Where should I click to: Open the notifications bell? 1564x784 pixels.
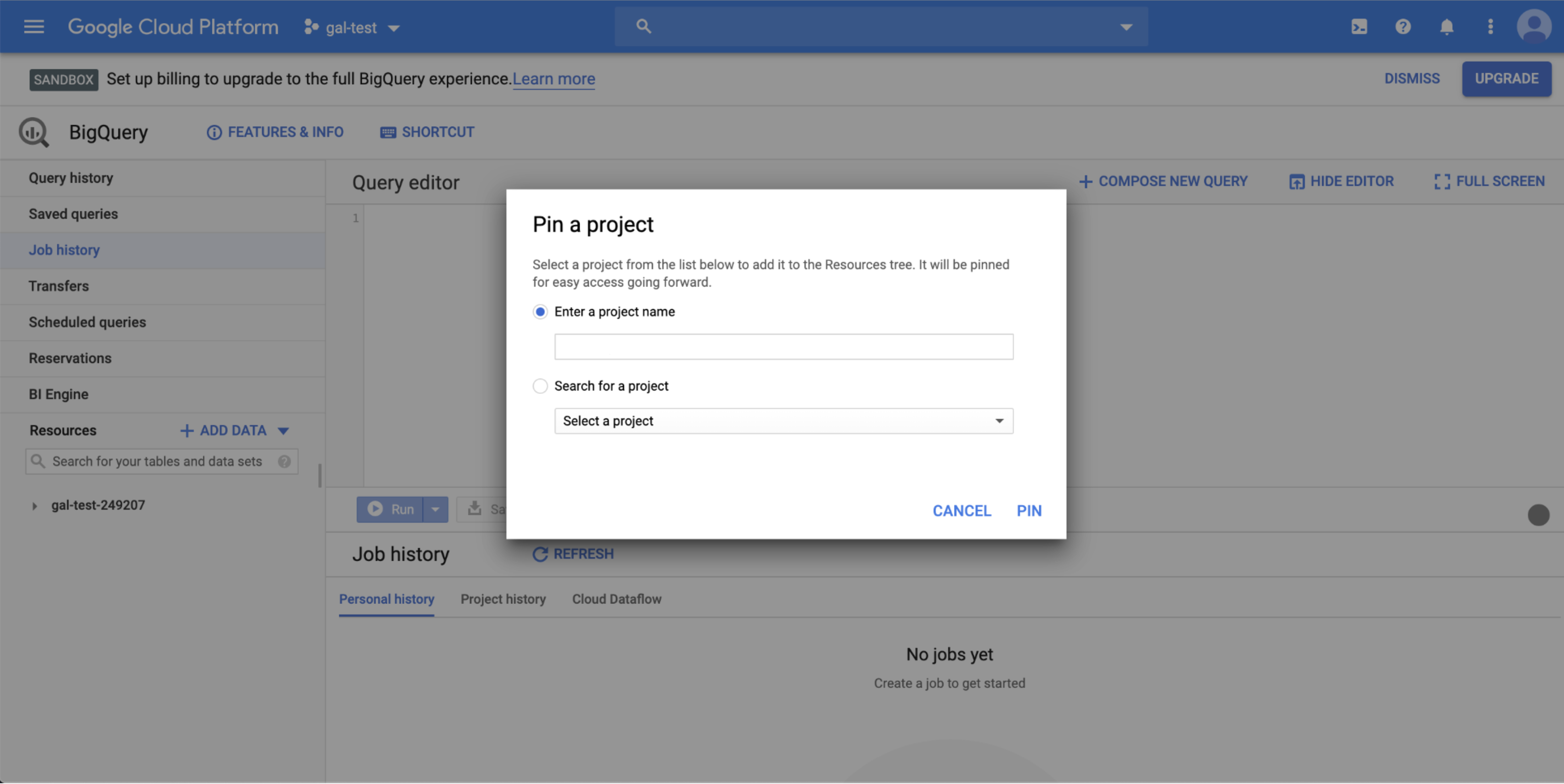[1446, 26]
